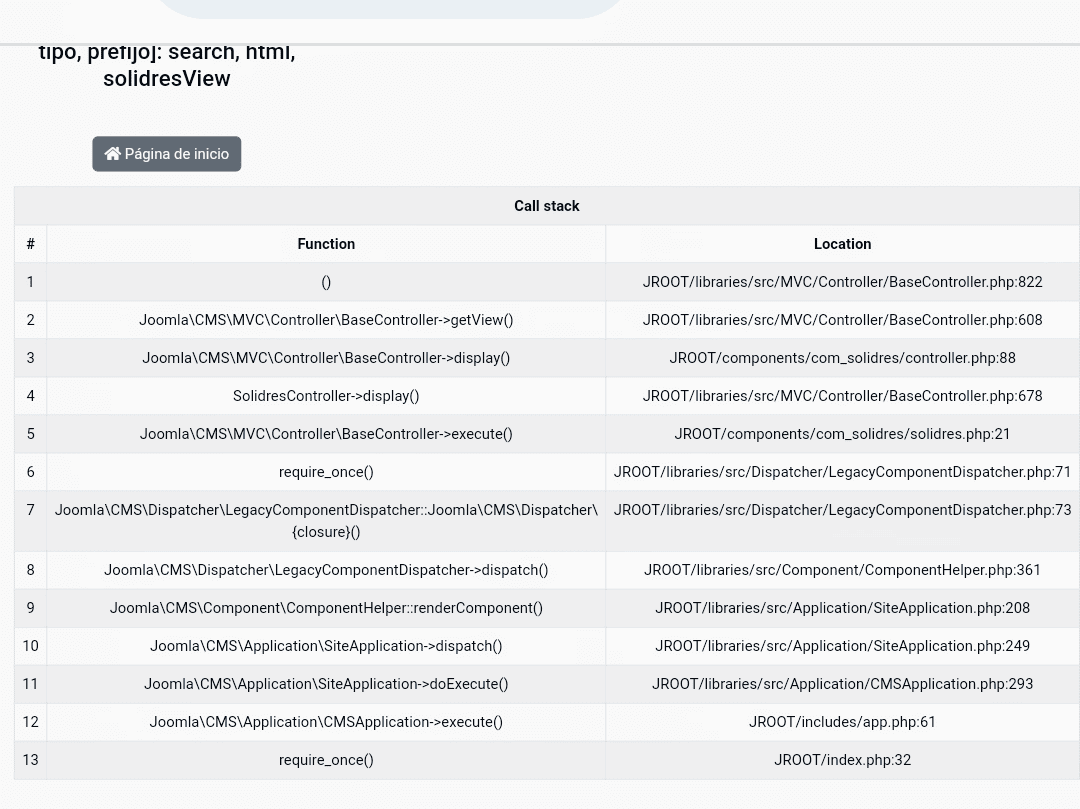The height and width of the screenshot is (809, 1080).
Task: Select the BaseController->getView() function cell
Action: (x=326, y=320)
